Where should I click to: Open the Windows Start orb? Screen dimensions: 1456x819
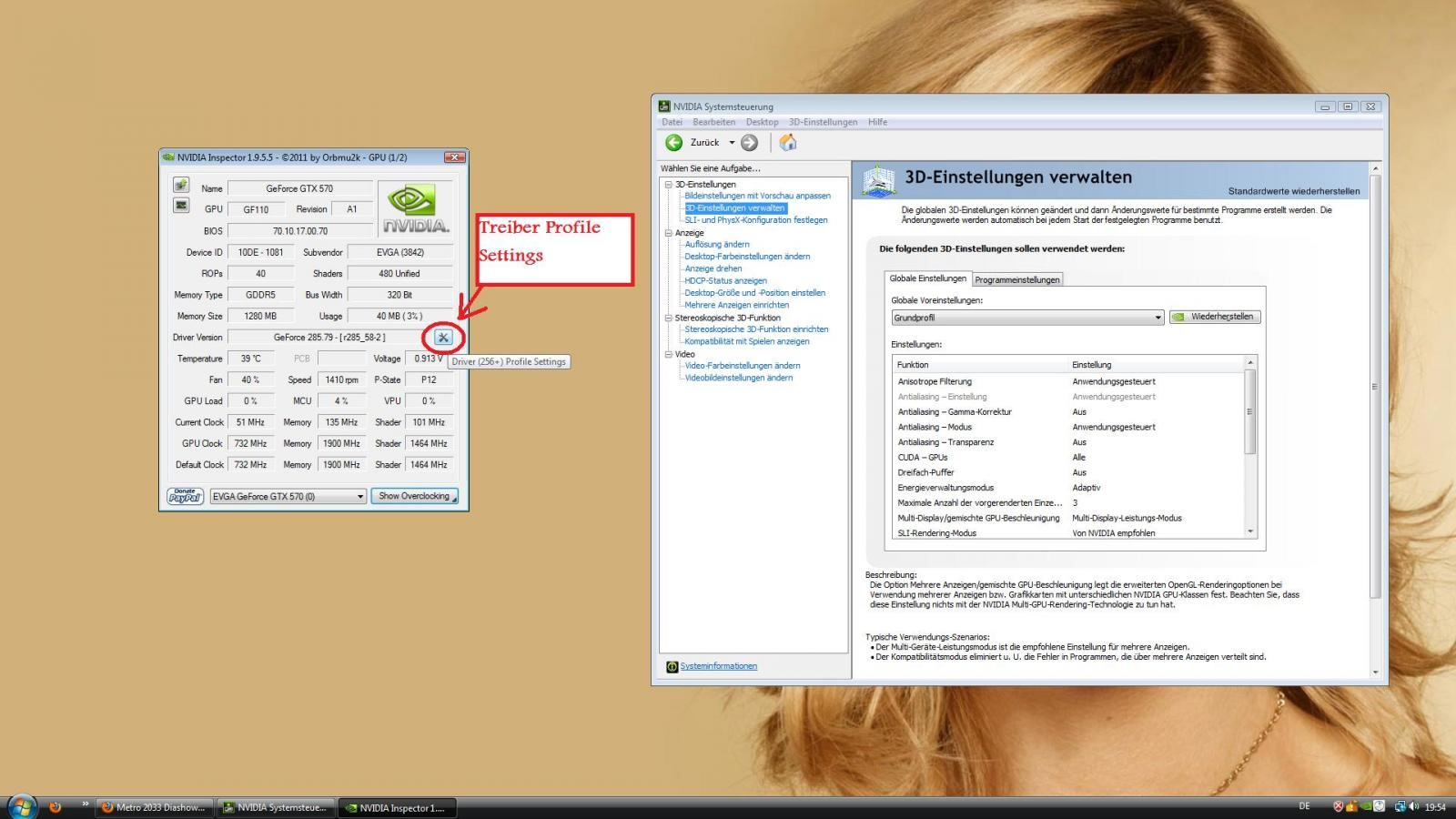tap(22, 806)
